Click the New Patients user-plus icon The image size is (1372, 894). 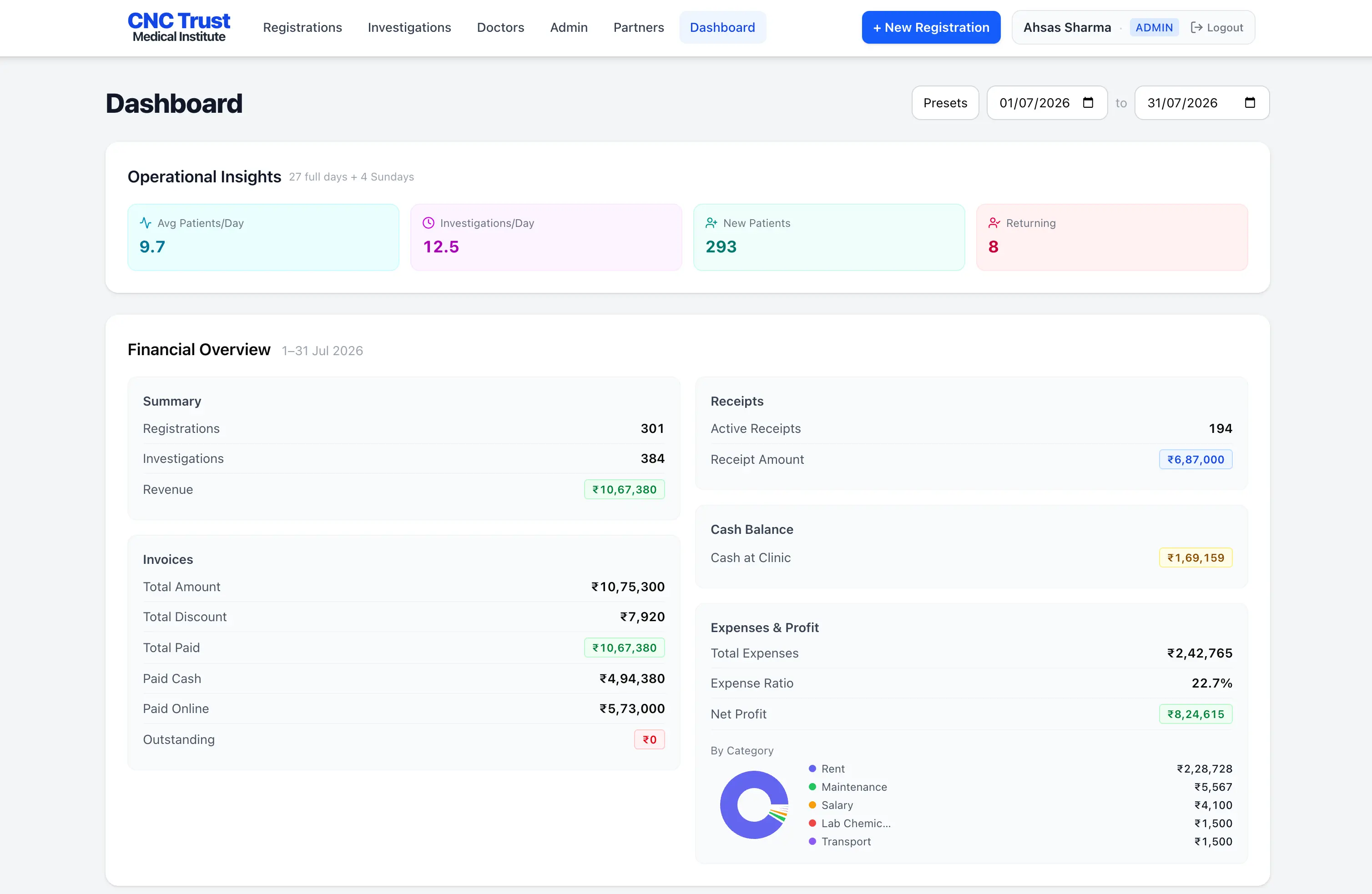[711, 222]
